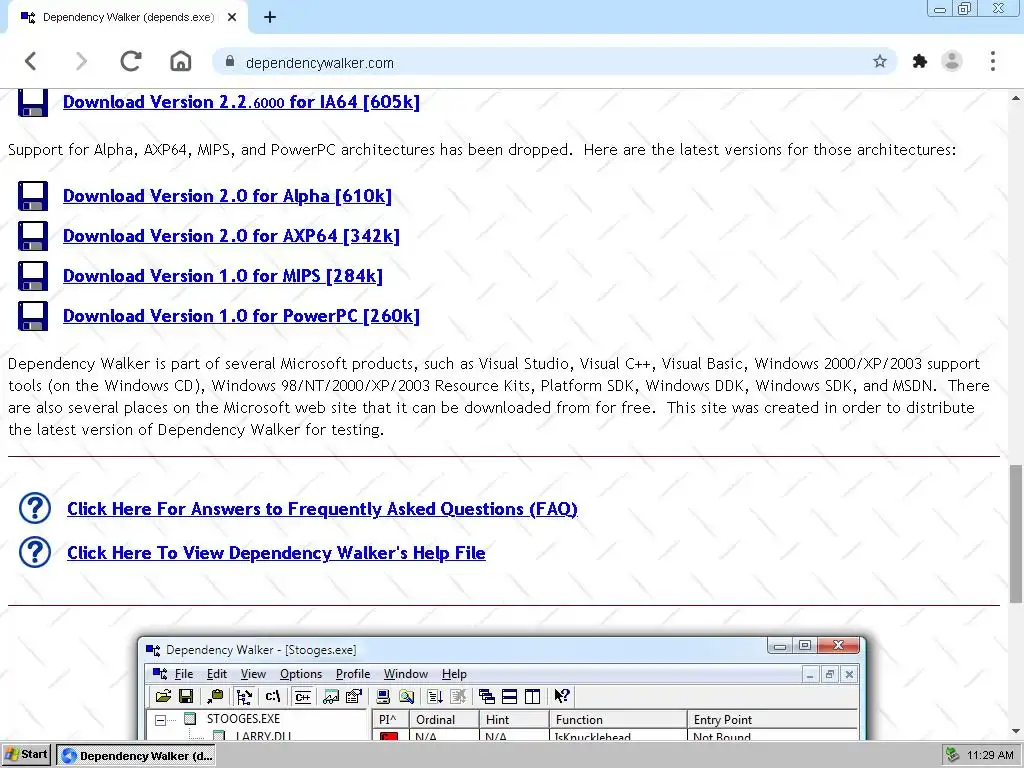Open a new tab with the plus button
This screenshot has width=1024, height=768.
(270, 18)
